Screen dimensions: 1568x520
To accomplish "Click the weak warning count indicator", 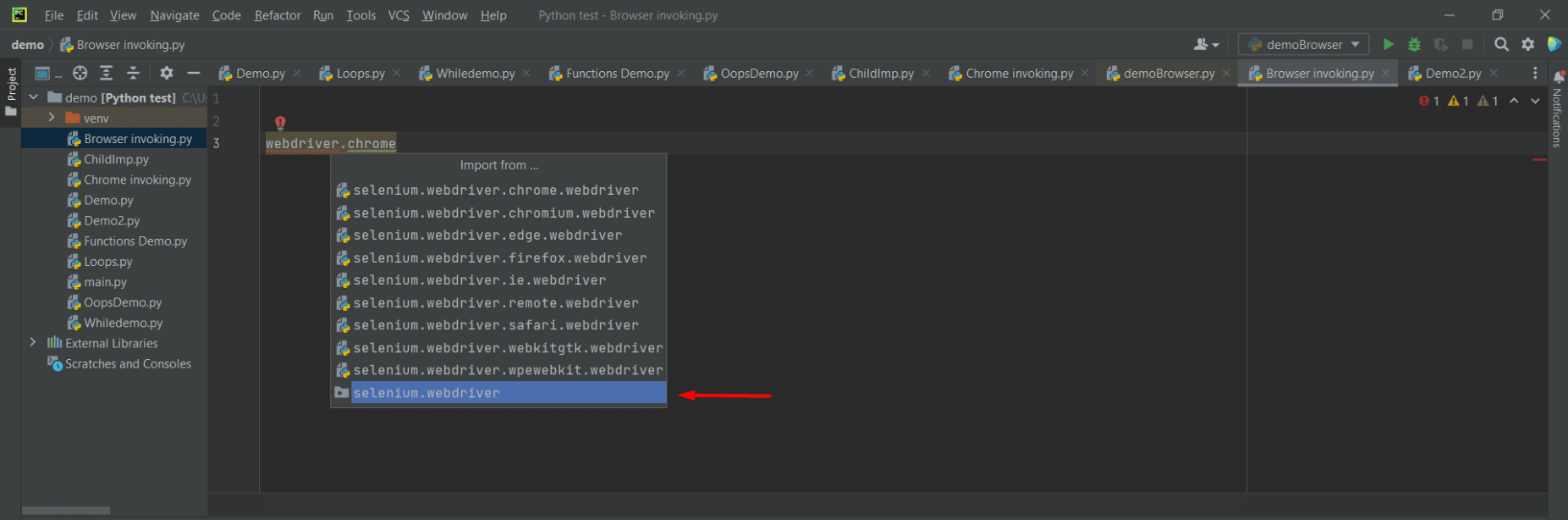I will coord(1488,101).
